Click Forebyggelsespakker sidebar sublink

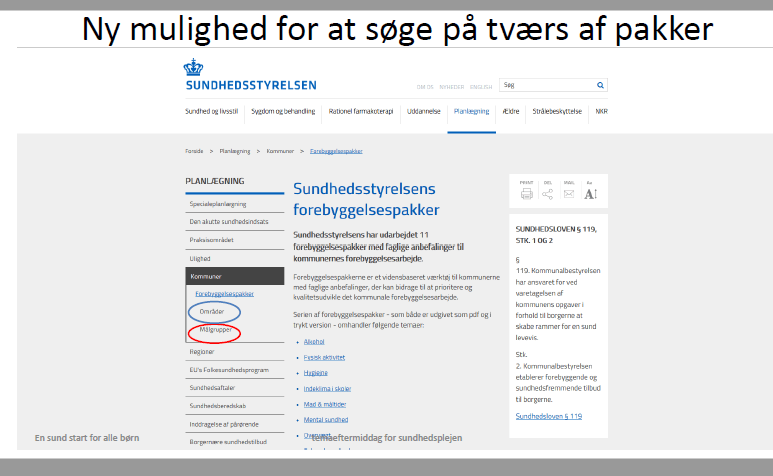point(224,294)
